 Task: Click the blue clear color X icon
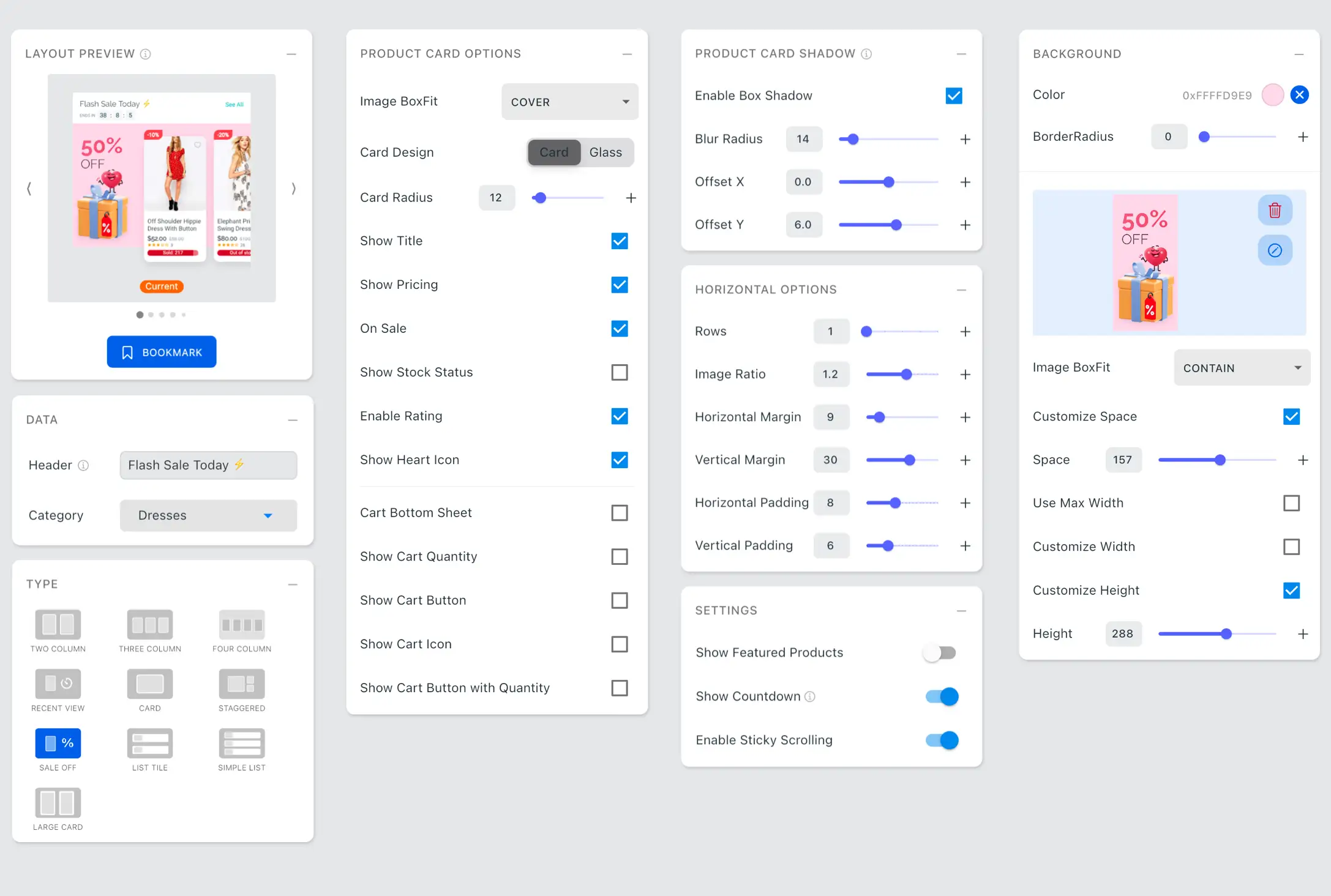click(x=1299, y=95)
